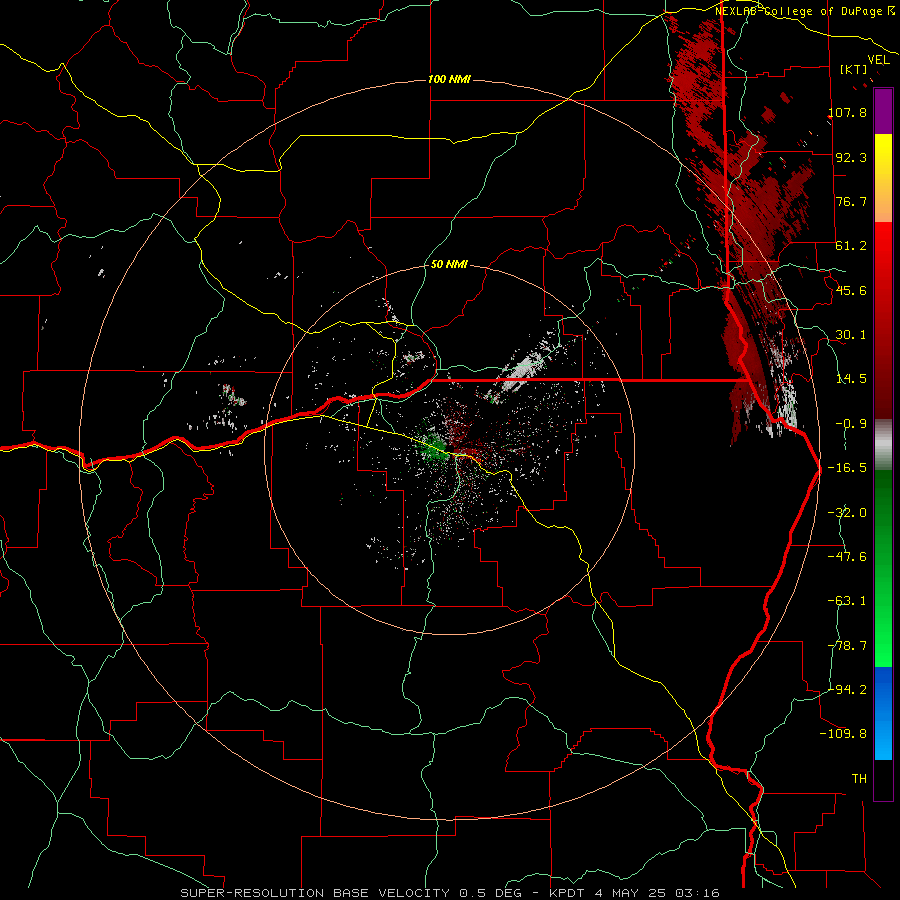The height and width of the screenshot is (900, 900).
Task: Select the 45.6 legend value
Action: click(x=851, y=290)
